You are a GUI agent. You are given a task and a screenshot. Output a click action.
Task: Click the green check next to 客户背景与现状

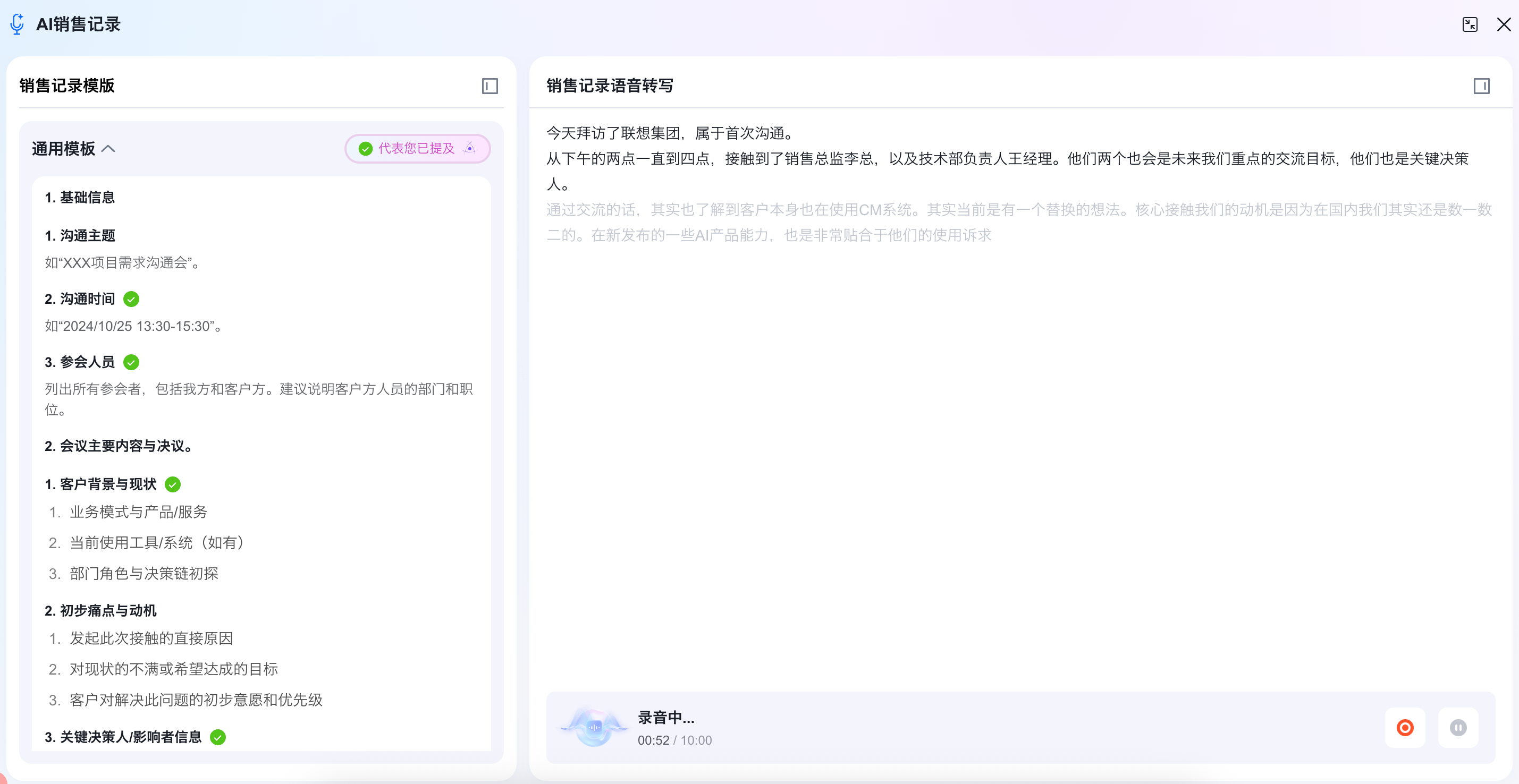point(172,484)
